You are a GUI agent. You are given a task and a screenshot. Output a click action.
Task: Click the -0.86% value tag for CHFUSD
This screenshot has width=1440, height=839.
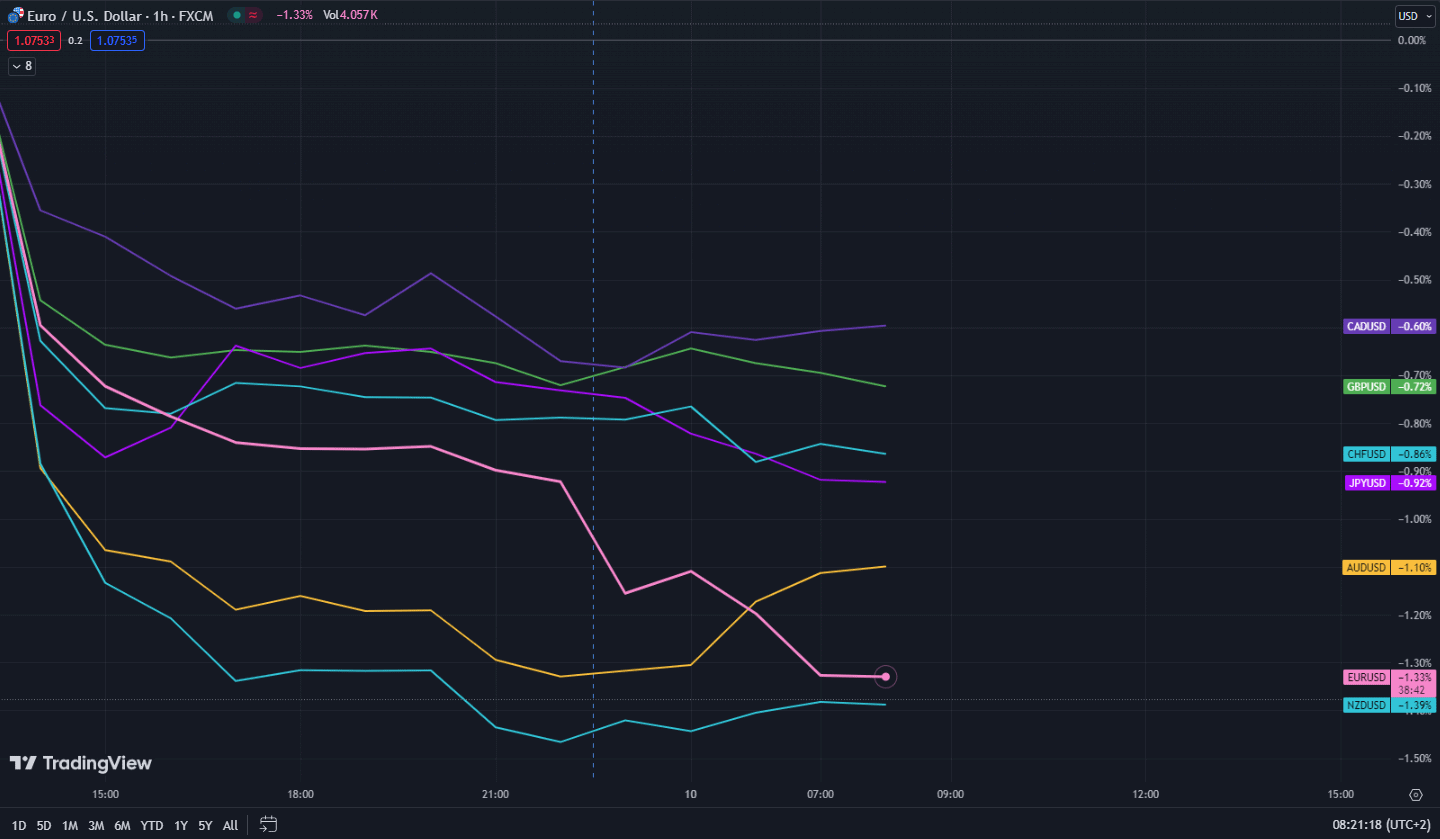pos(1414,454)
